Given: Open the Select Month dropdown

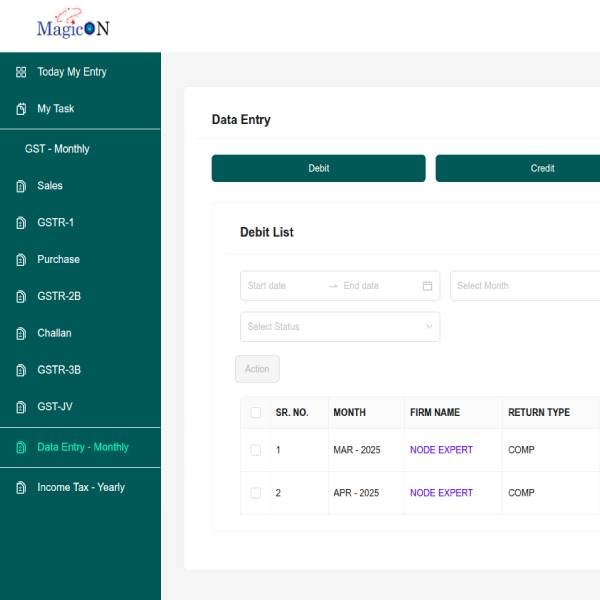Looking at the screenshot, I should tap(524, 286).
